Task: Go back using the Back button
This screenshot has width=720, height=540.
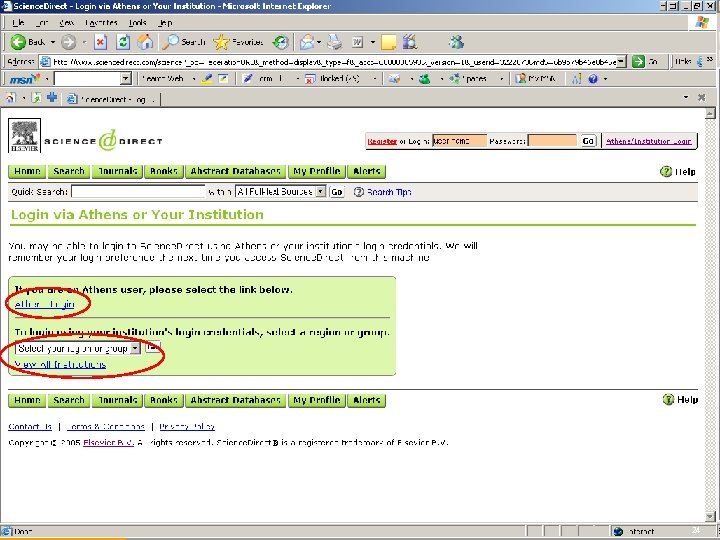Action: point(28,42)
